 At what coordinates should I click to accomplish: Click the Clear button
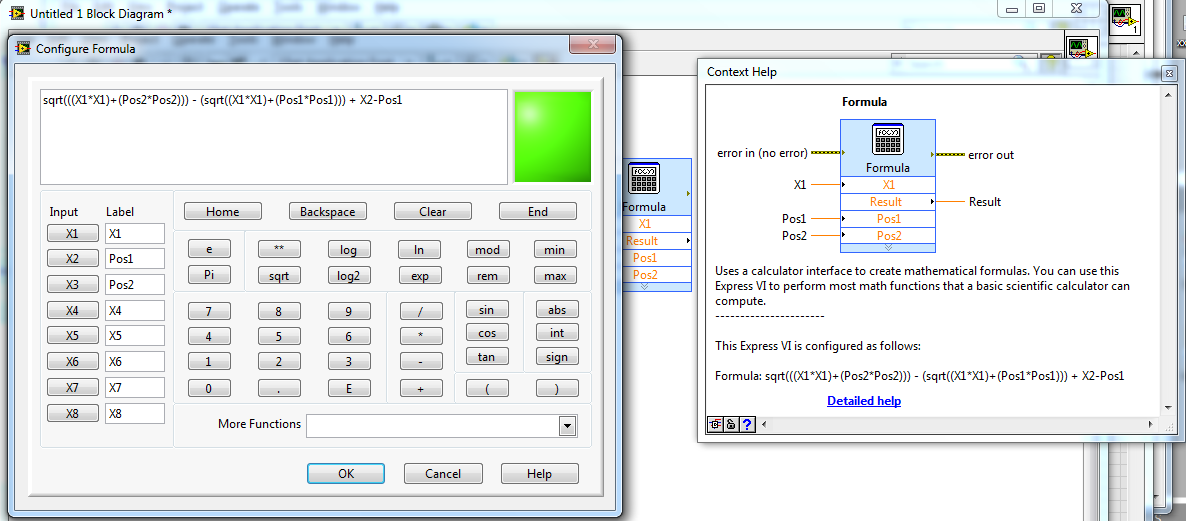click(433, 212)
